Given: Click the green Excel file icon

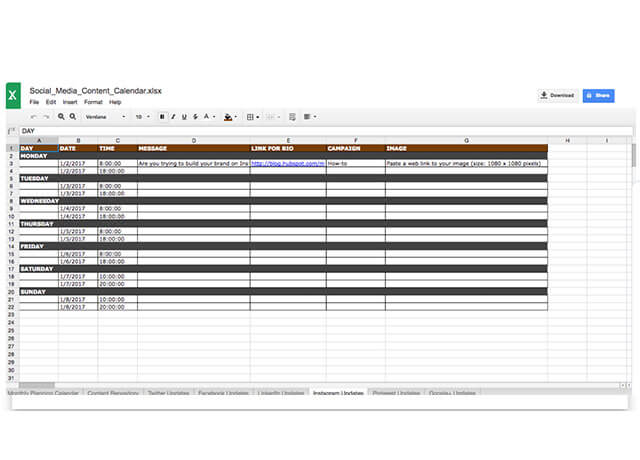Looking at the screenshot, I should click(14, 95).
